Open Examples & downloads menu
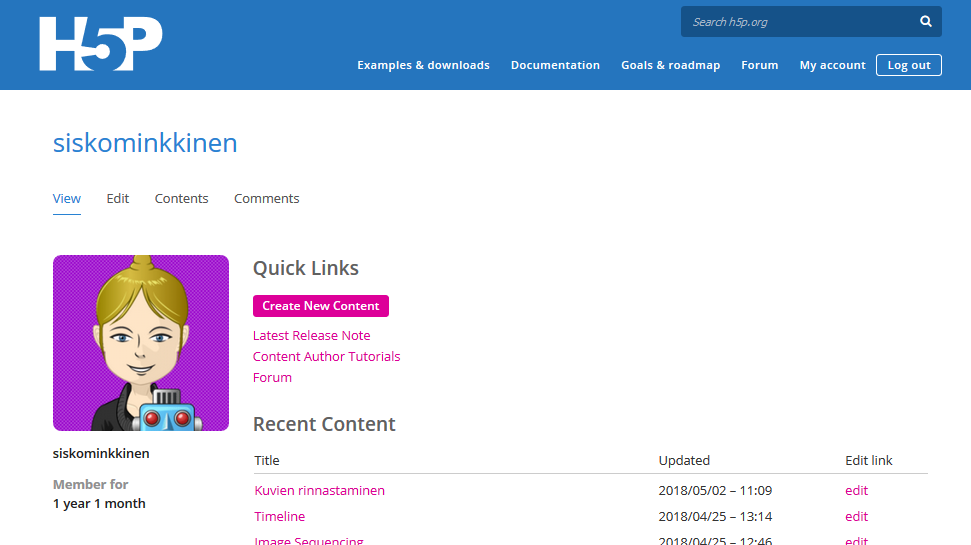 click(x=423, y=65)
